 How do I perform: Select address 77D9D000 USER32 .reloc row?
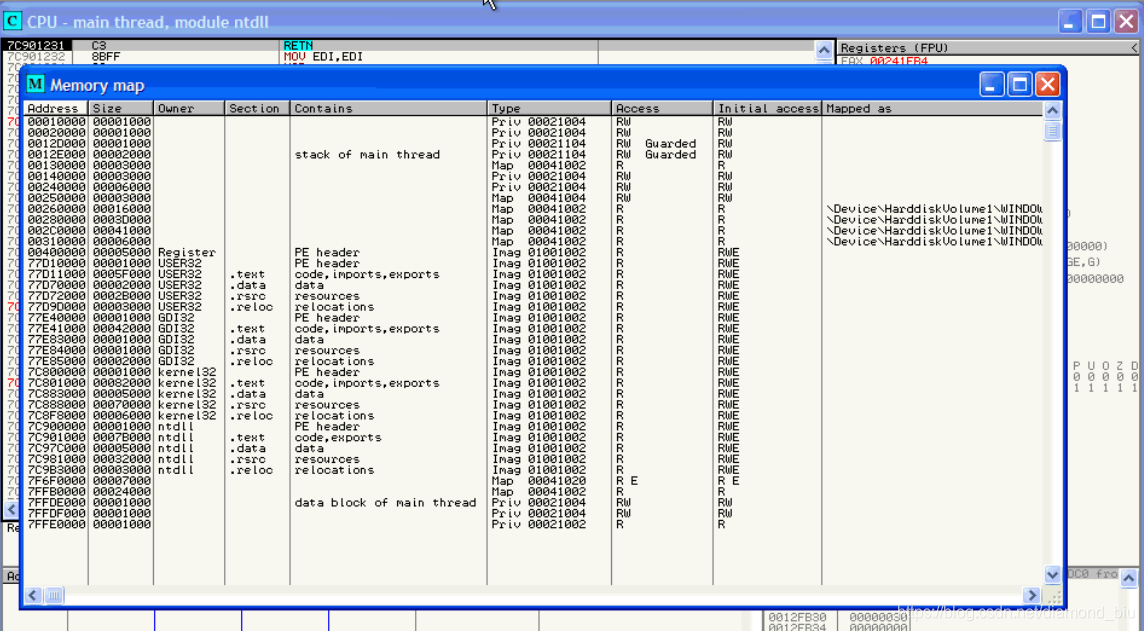pos(534,307)
